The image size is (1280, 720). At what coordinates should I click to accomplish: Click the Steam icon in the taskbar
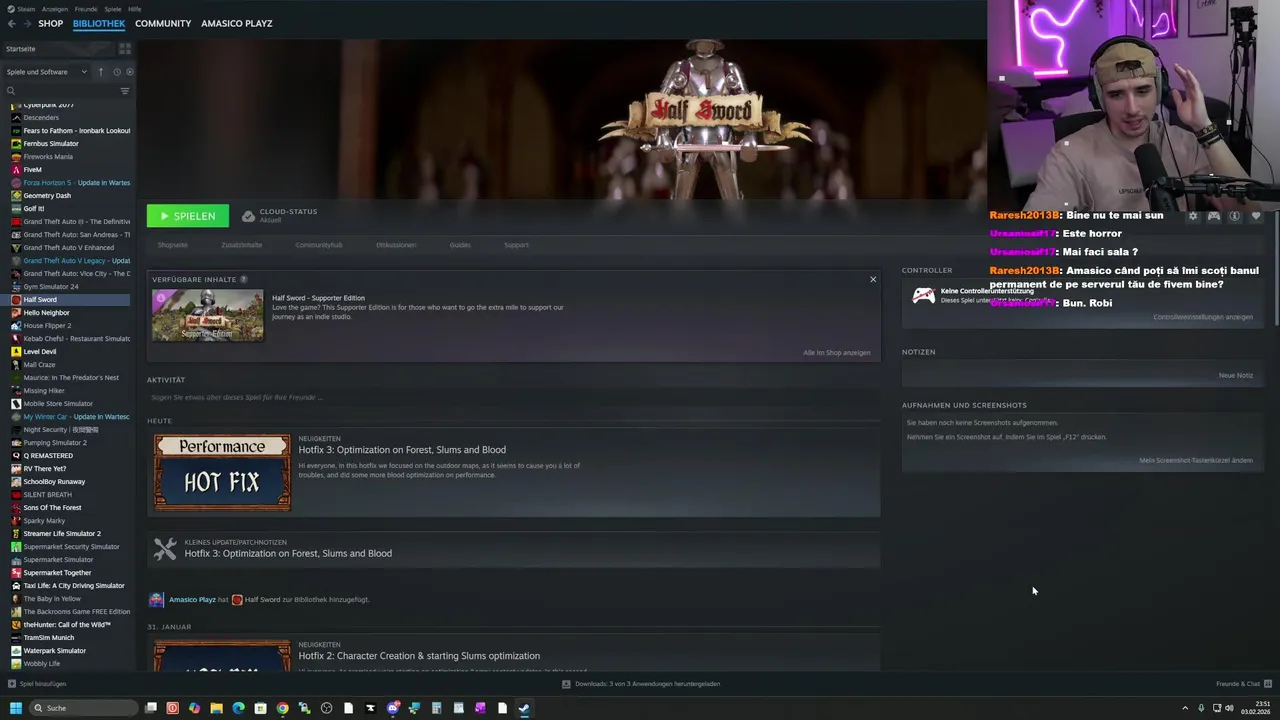pos(523,708)
